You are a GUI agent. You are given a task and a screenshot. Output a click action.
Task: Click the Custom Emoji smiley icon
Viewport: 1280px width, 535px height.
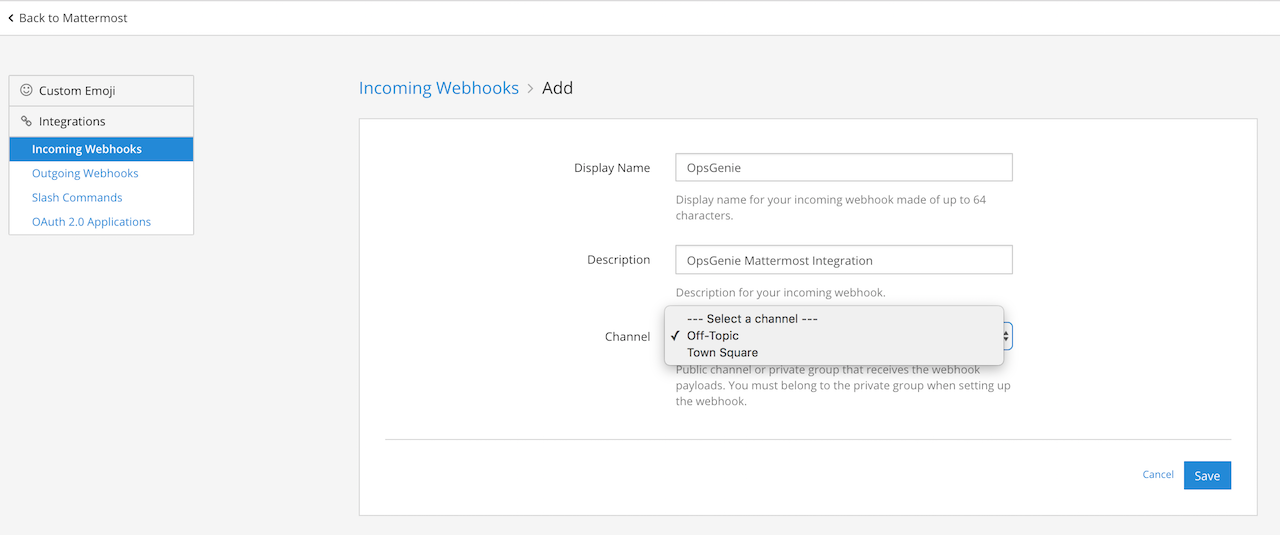26,90
